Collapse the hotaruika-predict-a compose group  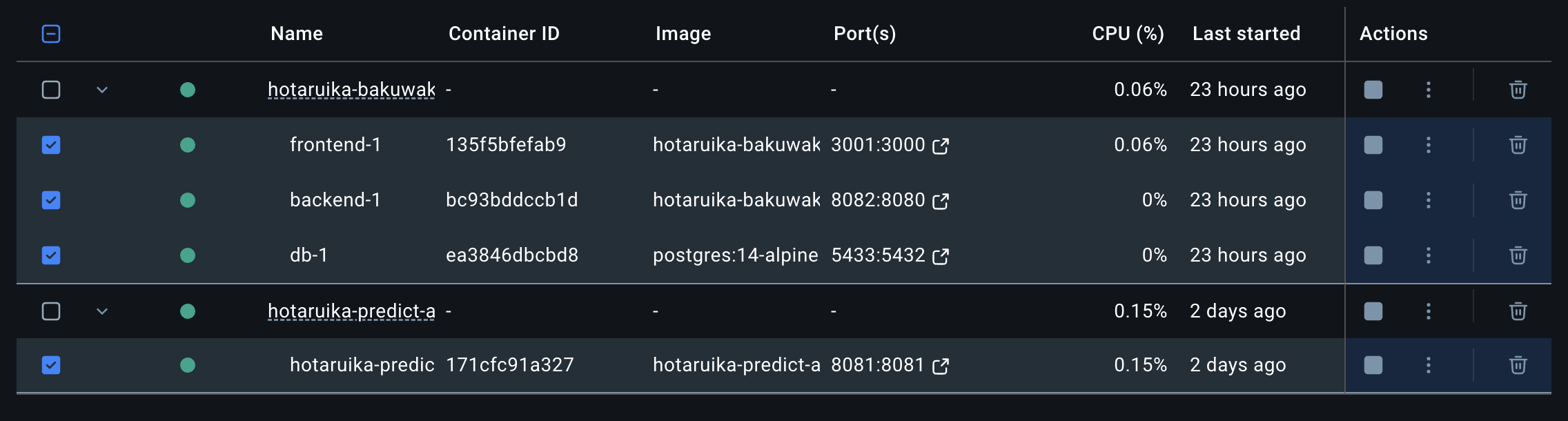pyautogui.click(x=103, y=311)
